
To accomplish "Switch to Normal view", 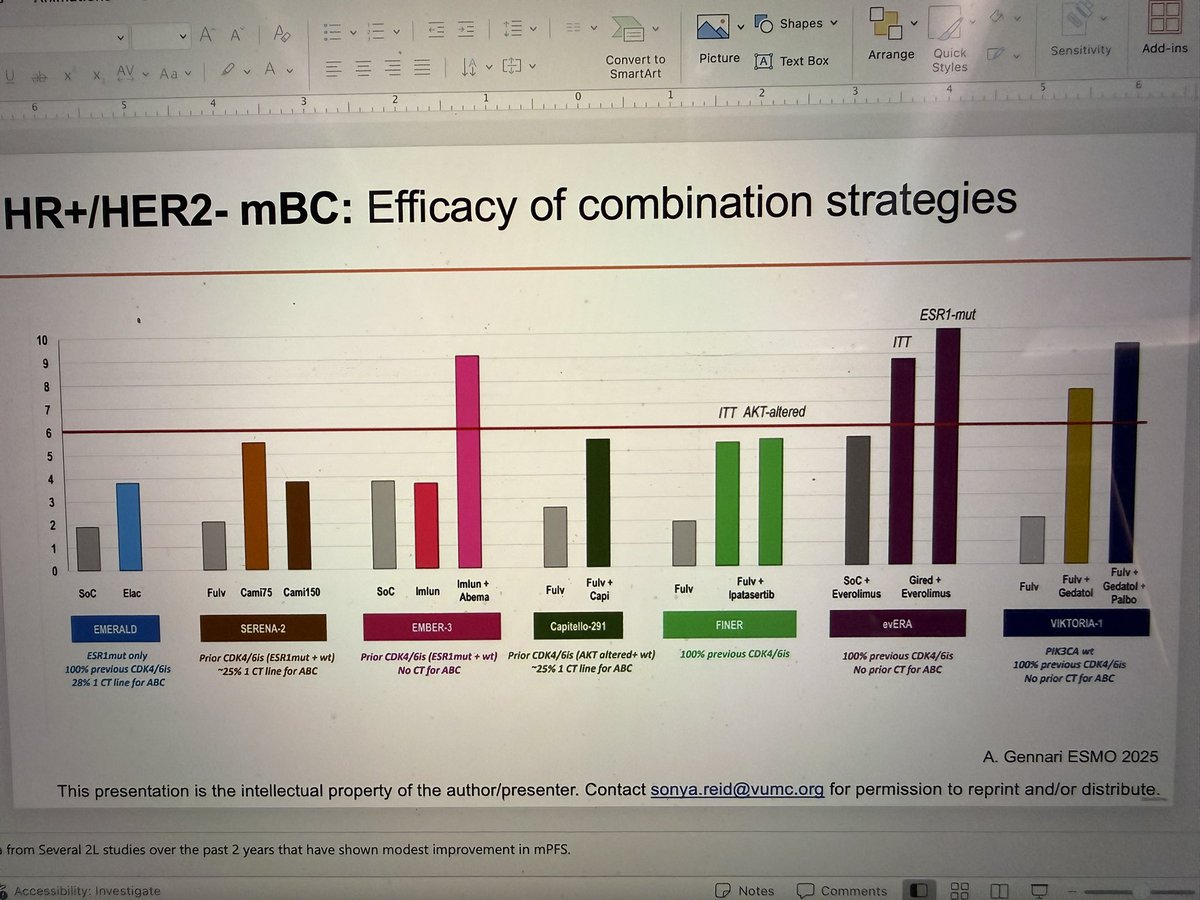I will pos(919,889).
